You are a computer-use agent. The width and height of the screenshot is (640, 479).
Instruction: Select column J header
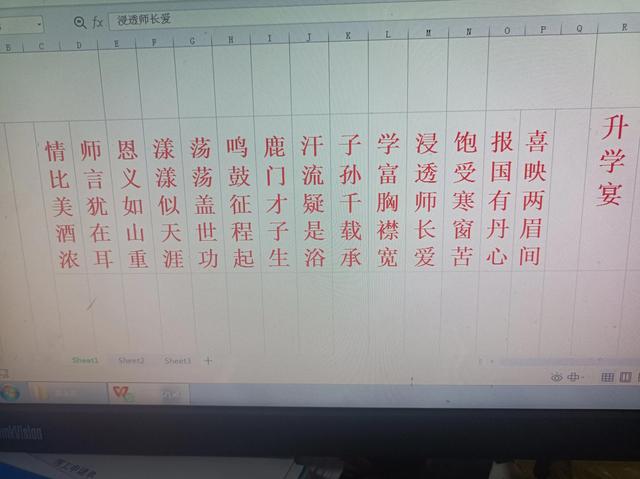[x=309, y=37]
